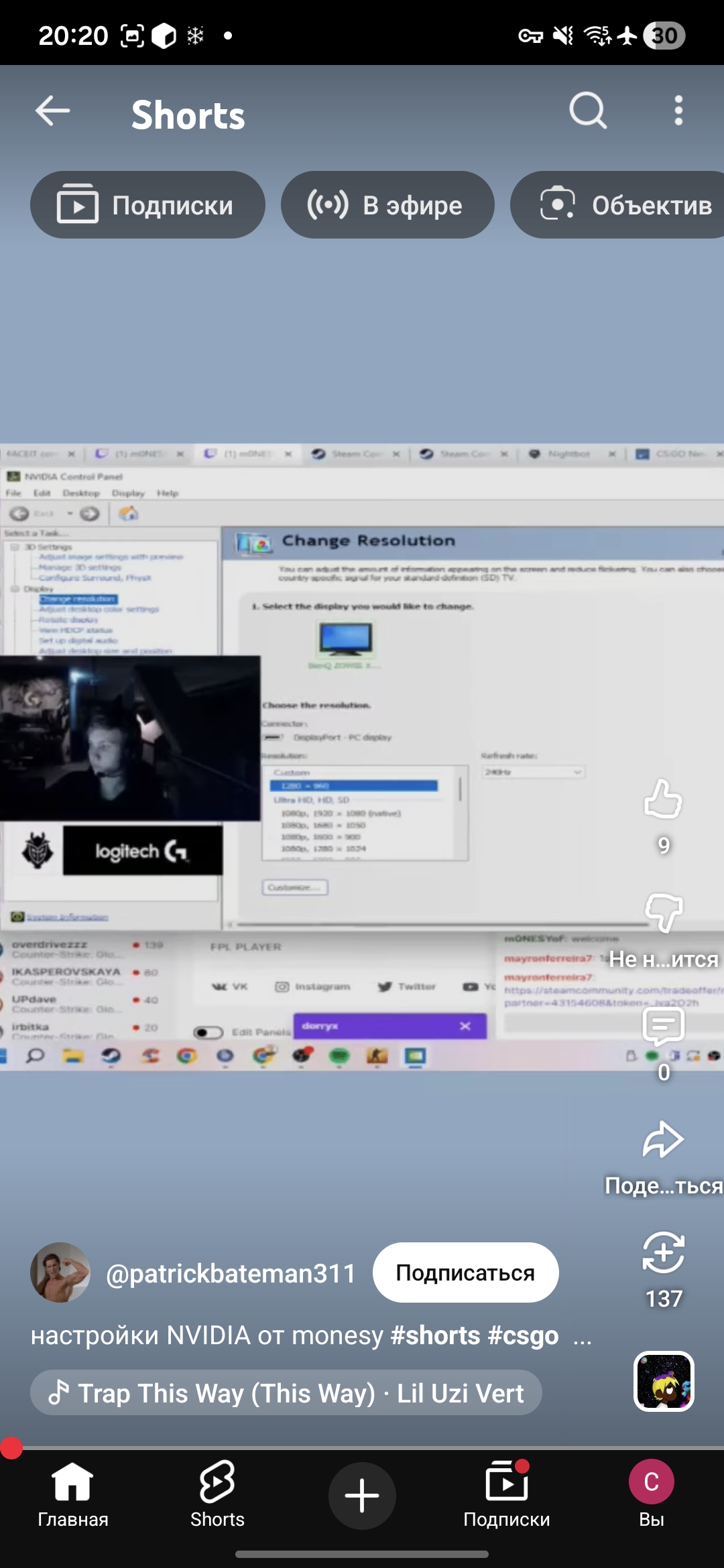
Task: Click the red video progress scrubber
Action: click(x=11, y=1448)
